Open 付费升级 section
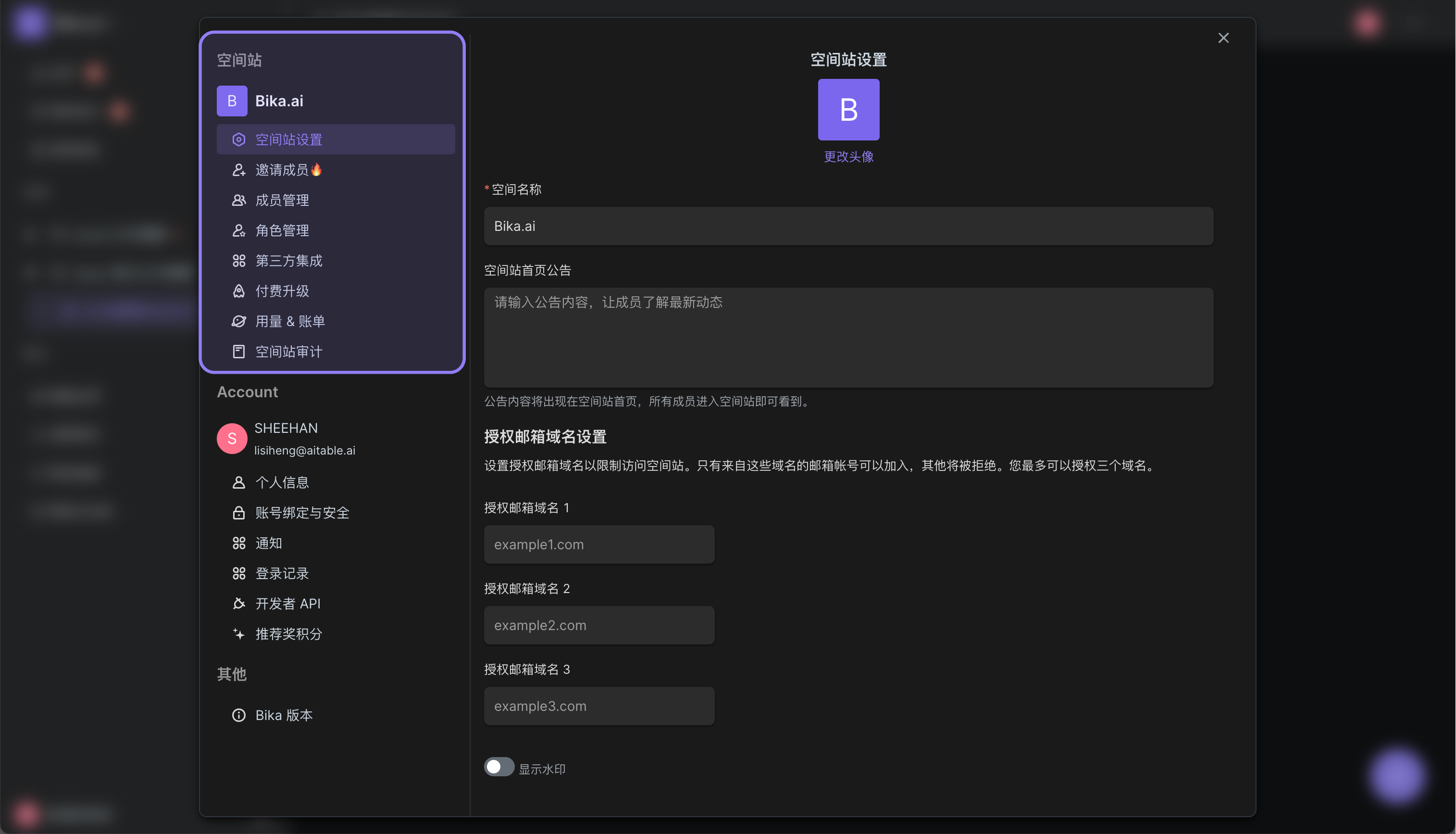The image size is (1456, 834). 336,291
